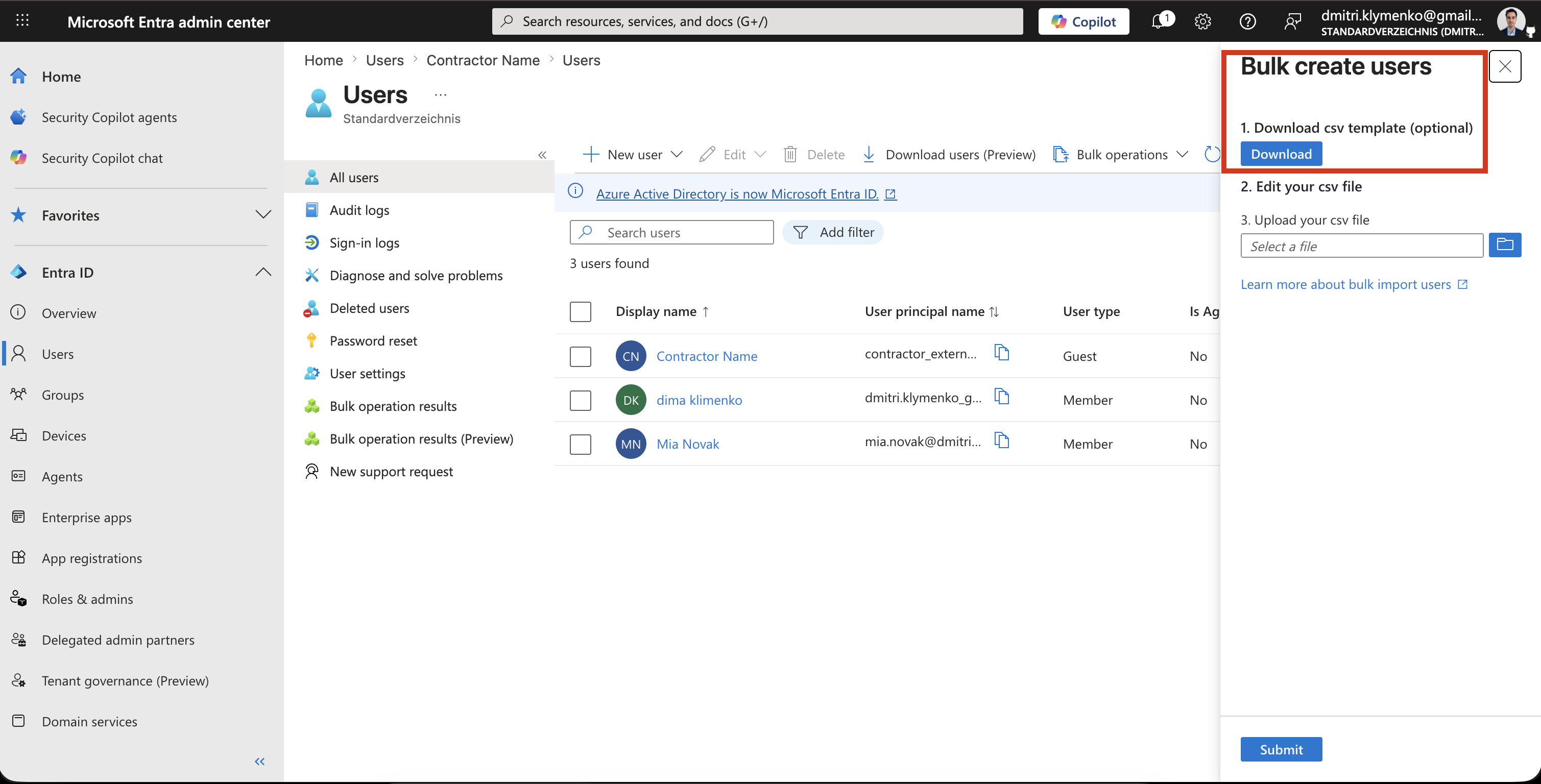Viewport: 1541px width, 784px height.
Task: Collapse the left sidebar with double chevron
Action: 259,761
